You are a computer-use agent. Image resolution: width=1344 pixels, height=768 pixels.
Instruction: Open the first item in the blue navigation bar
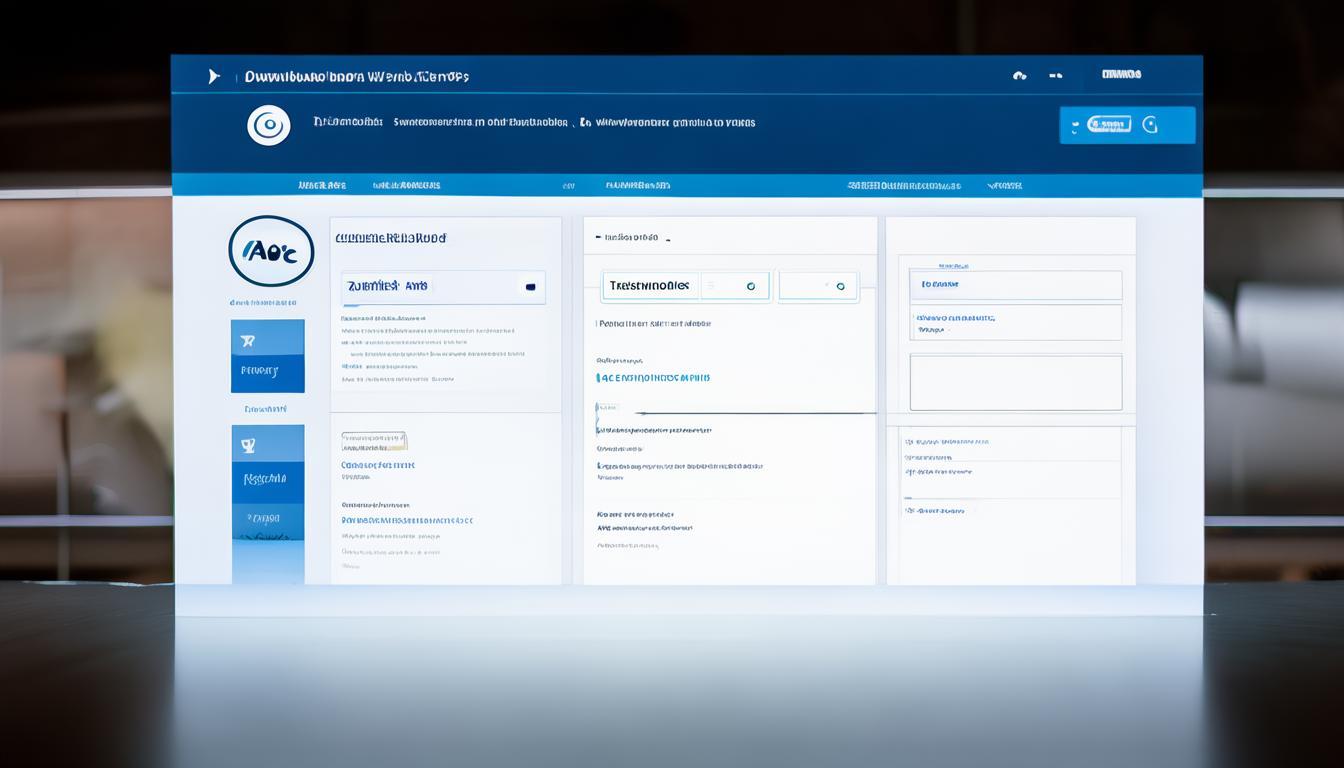click(321, 185)
